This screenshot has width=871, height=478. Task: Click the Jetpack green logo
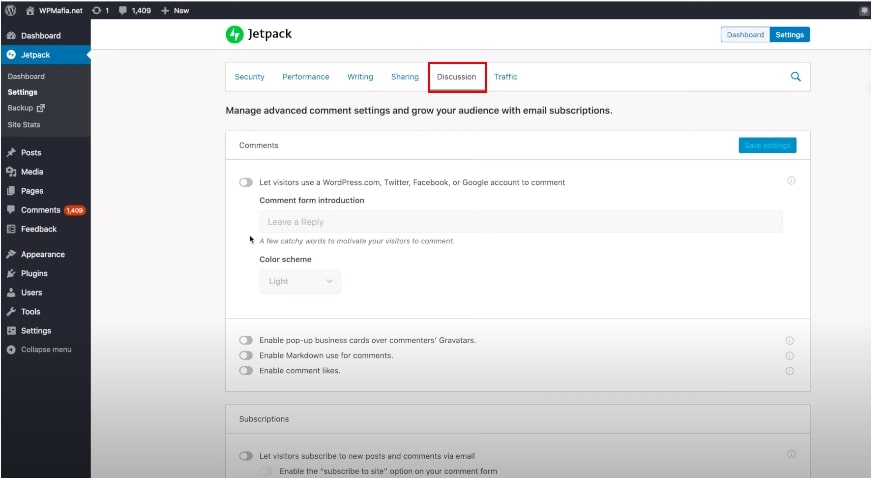click(234, 34)
